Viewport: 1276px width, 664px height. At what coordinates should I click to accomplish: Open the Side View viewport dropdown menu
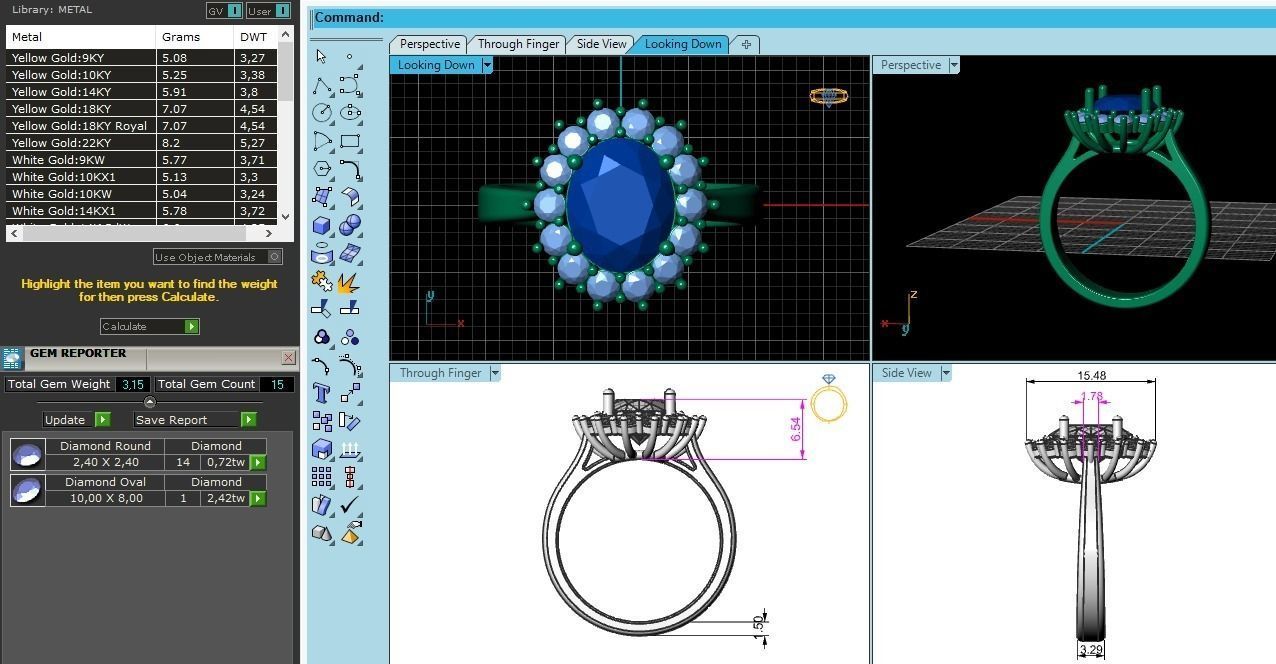point(946,373)
